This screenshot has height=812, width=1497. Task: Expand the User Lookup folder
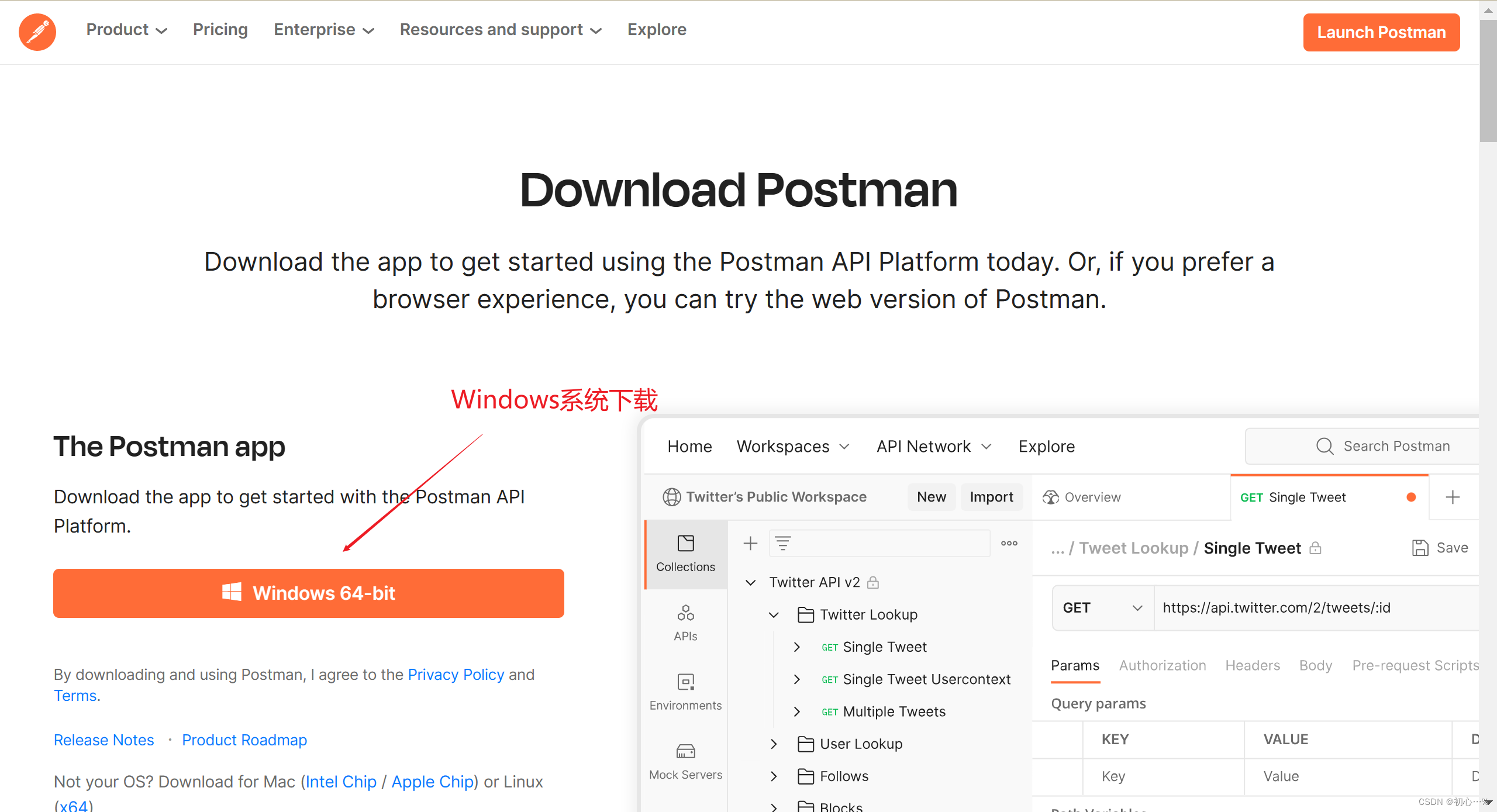point(774,744)
